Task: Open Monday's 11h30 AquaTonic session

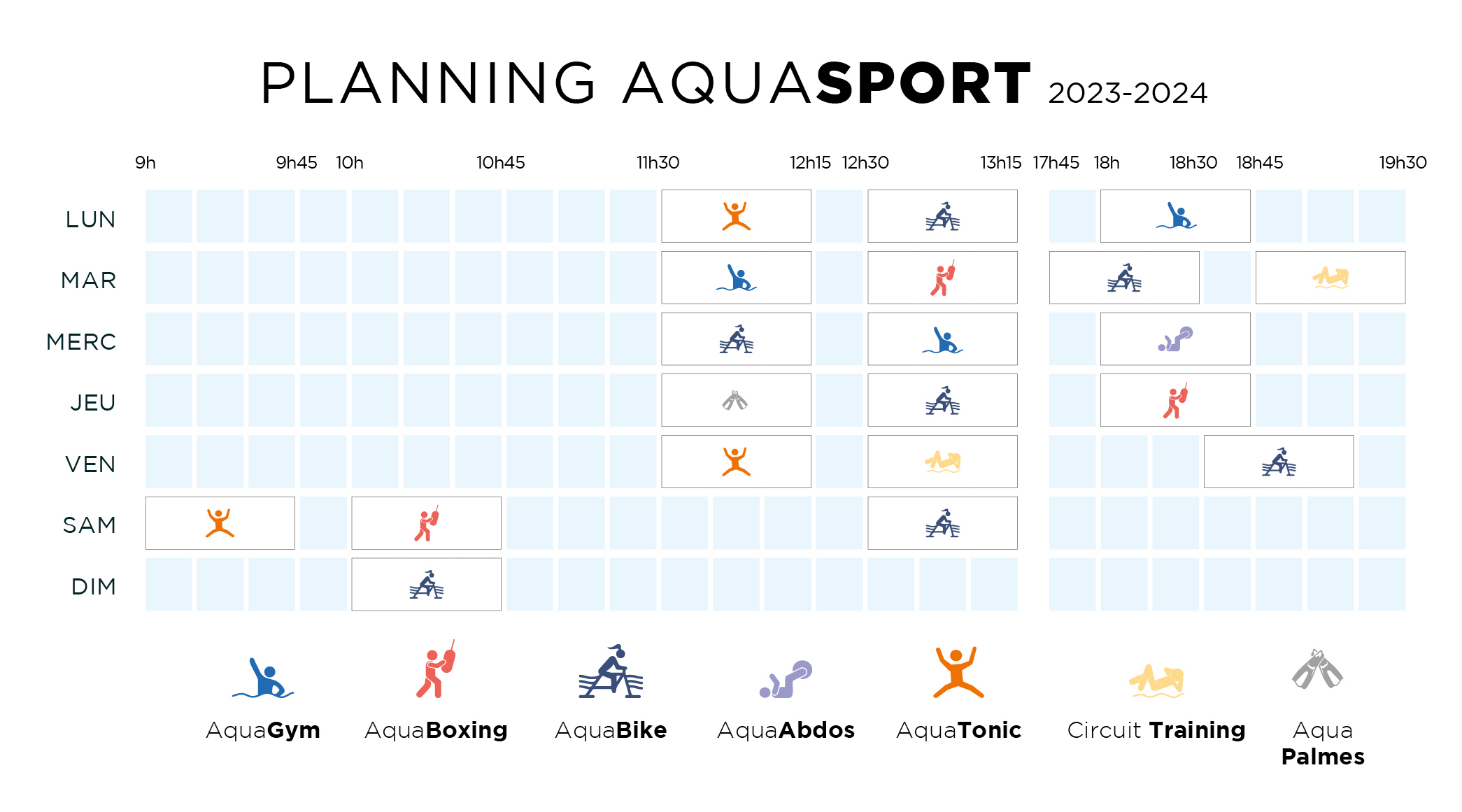Action: coord(736,216)
